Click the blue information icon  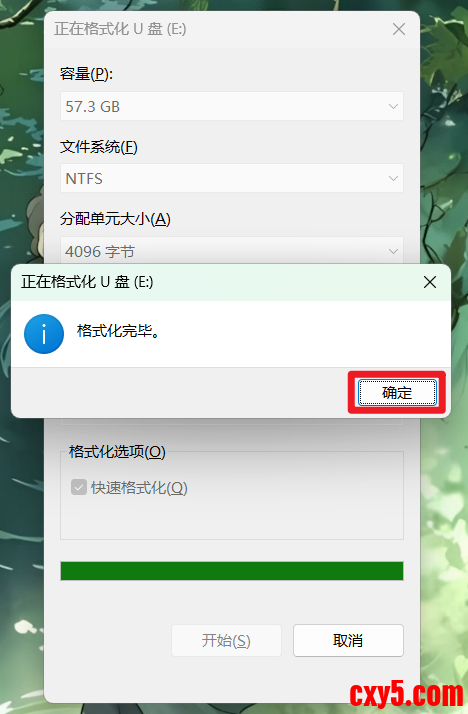click(44, 334)
